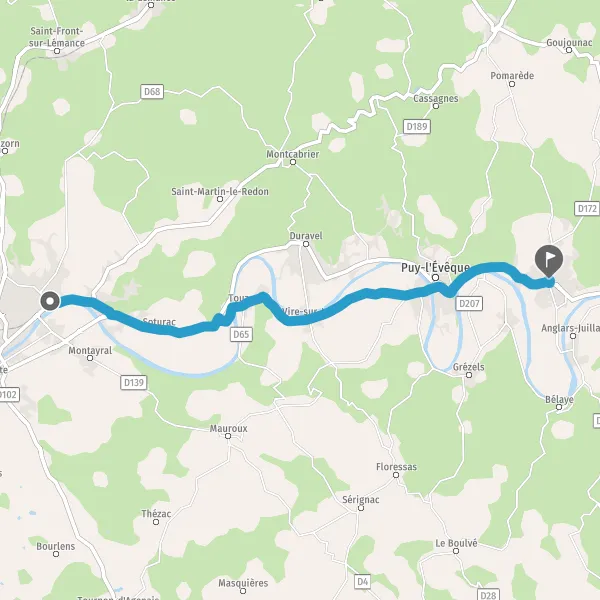Click the finish flag marker

(x=549, y=261)
